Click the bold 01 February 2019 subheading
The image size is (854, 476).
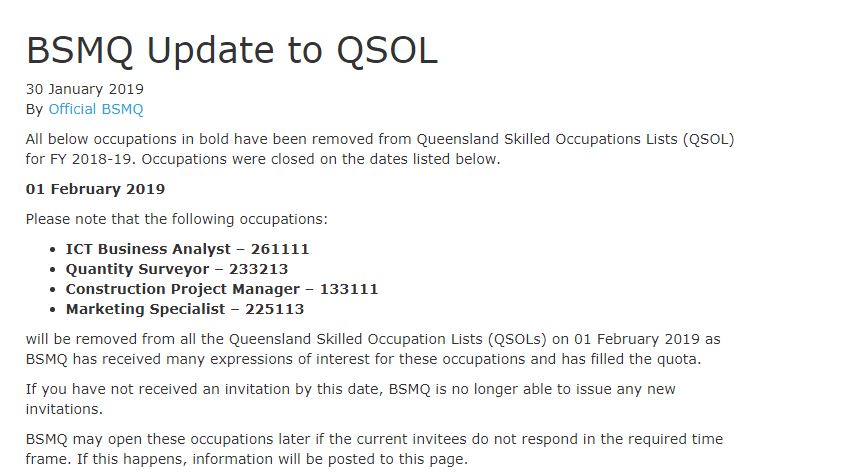coord(95,189)
